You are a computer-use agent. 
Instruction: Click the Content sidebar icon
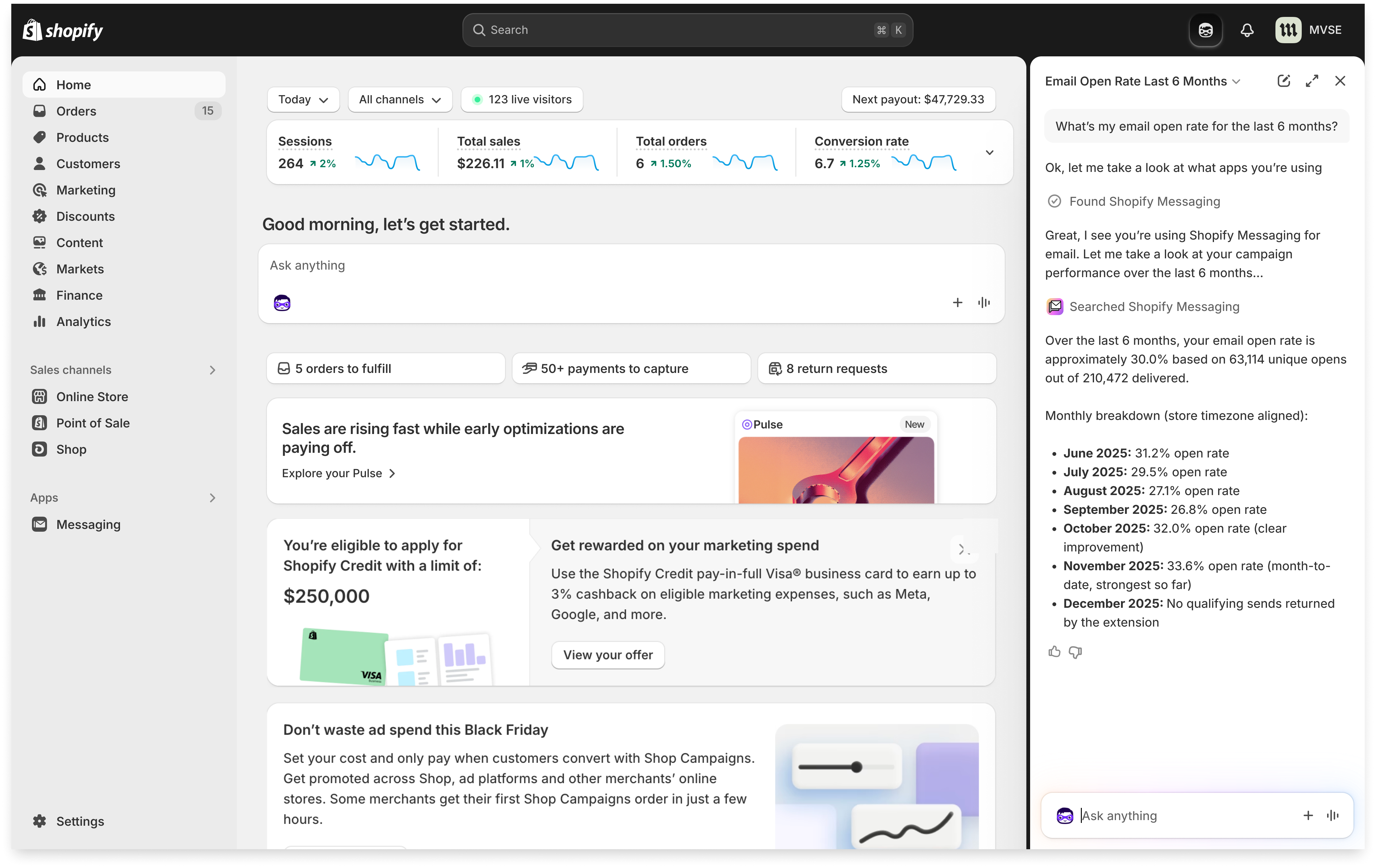[39, 242]
